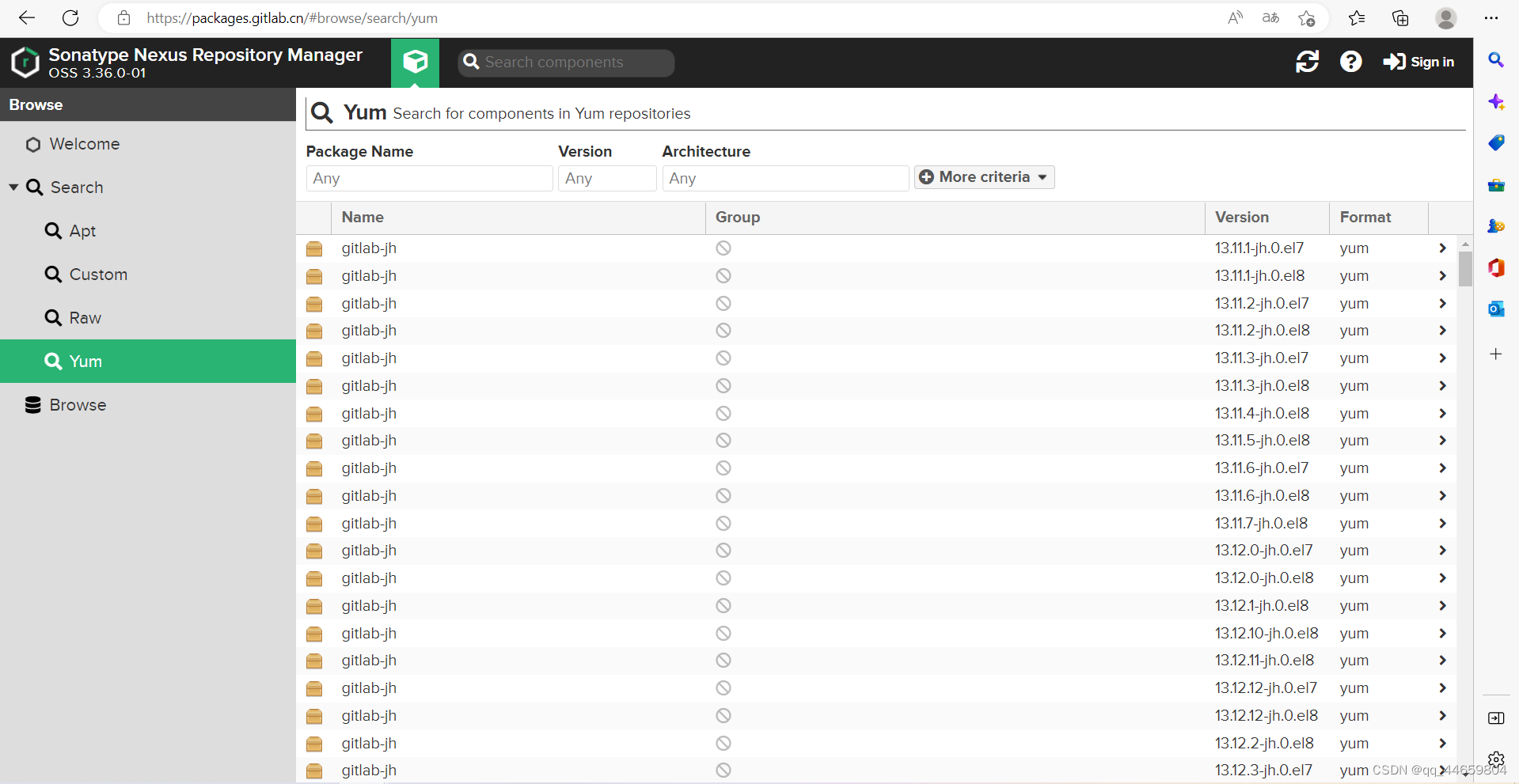Click the Package Name input field
The image size is (1519, 784).
(429, 178)
